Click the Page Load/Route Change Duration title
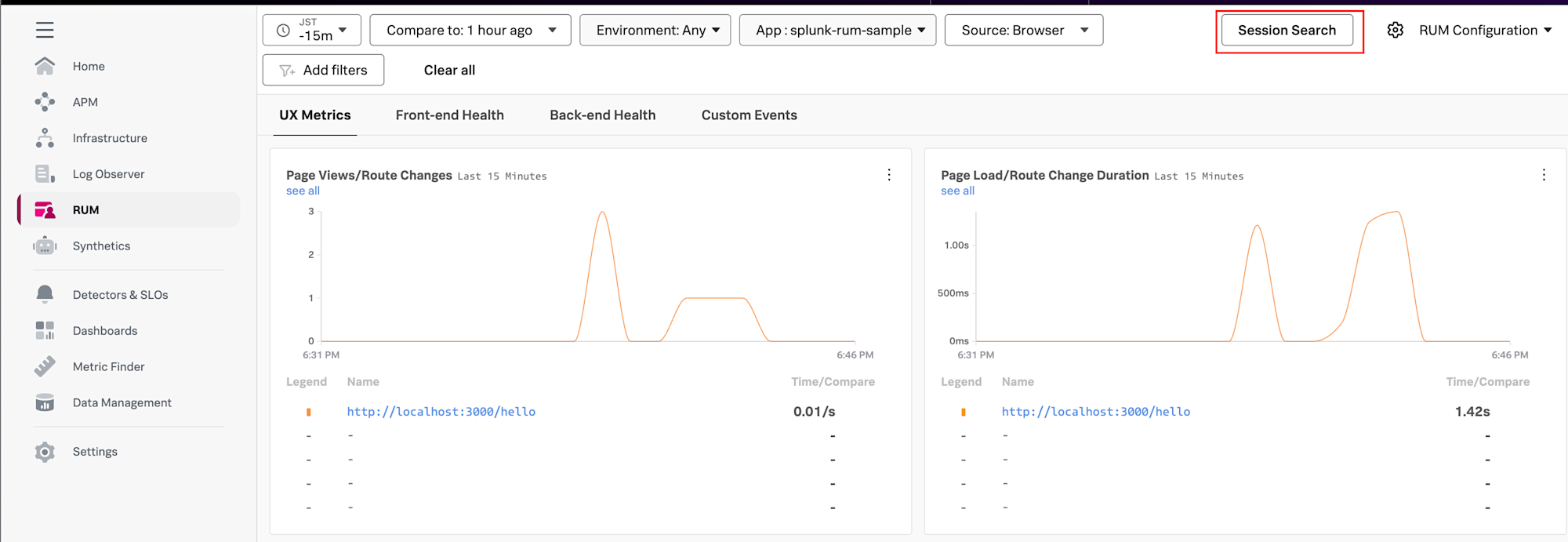The height and width of the screenshot is (542, 1568). point(1045,175)
